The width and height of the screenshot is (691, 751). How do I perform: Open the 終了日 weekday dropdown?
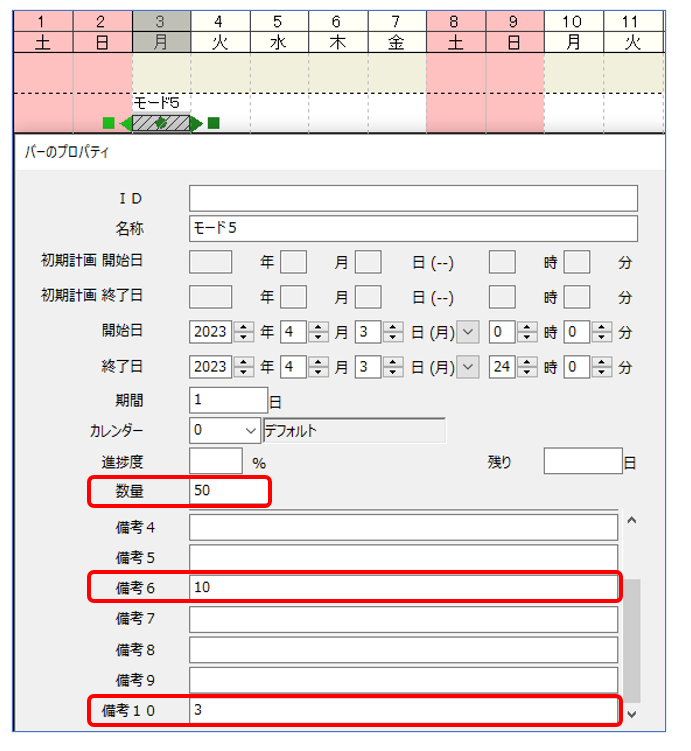click(x=467, y=367)
